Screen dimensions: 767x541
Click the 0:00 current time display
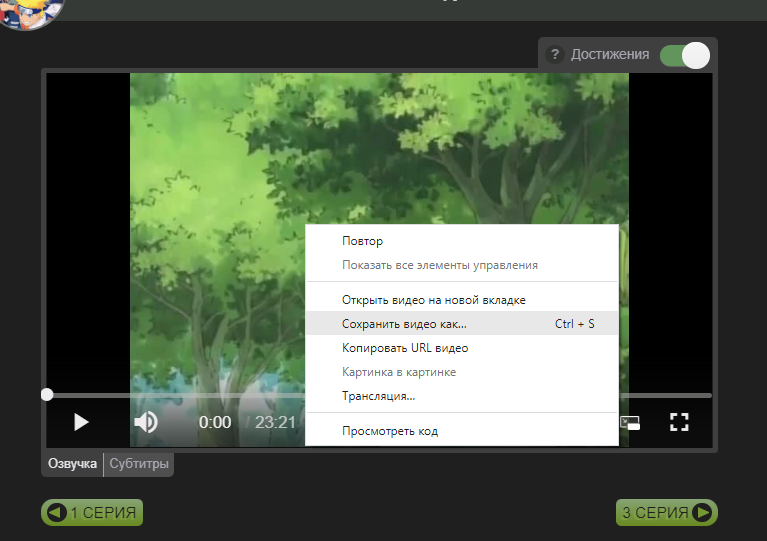pyautogui.click(x=215, y=422)
